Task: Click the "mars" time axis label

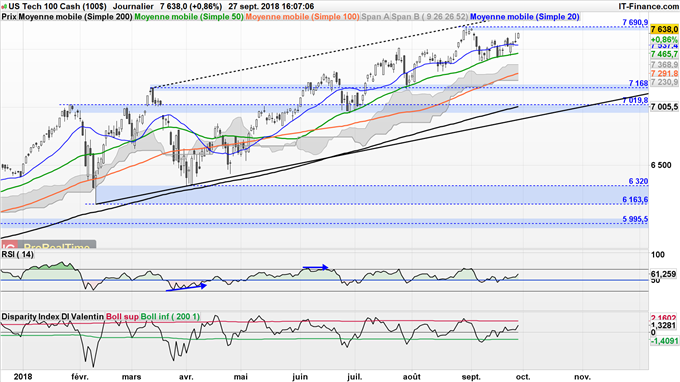Action: (131, 376)
